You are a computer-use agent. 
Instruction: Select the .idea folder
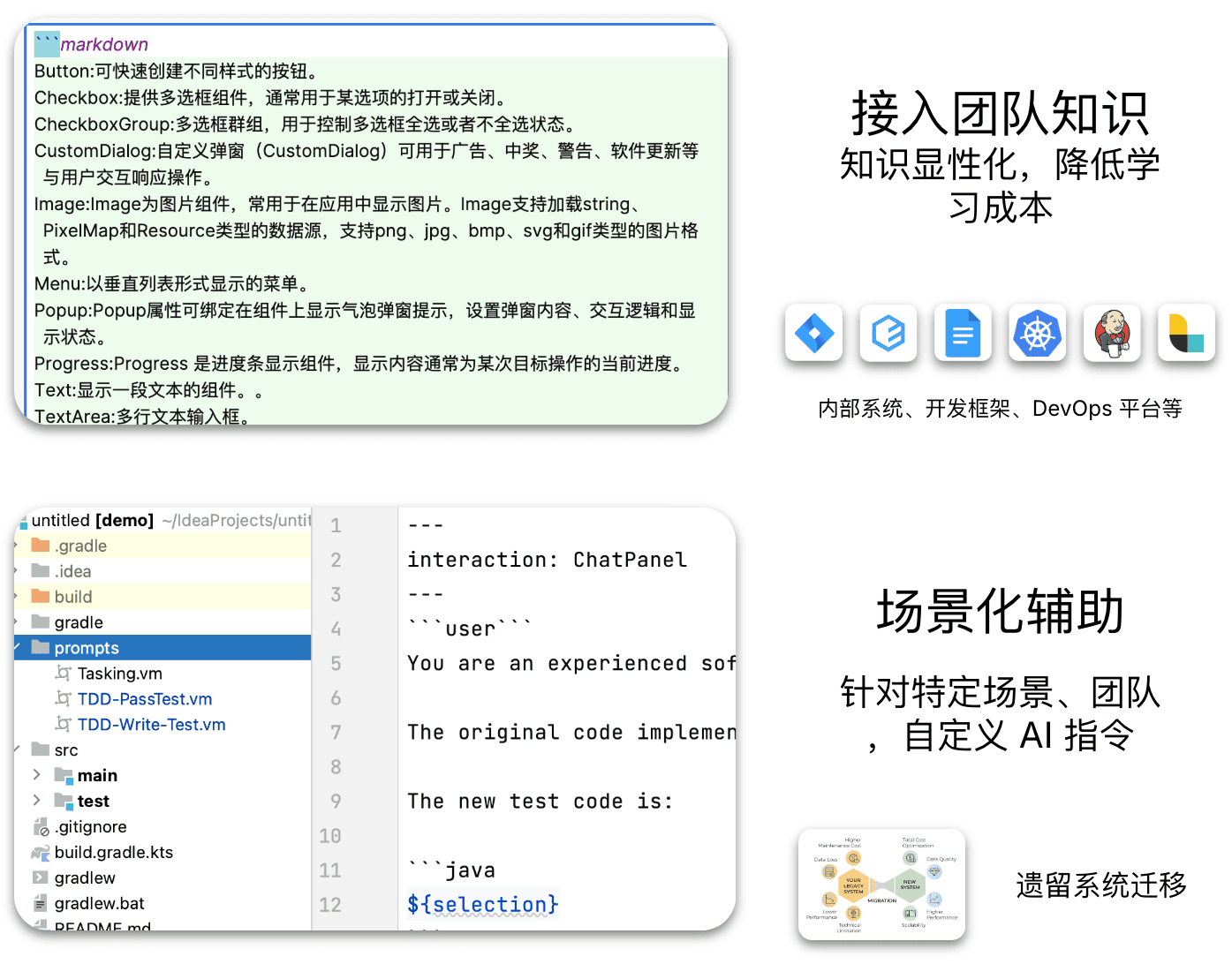point(163,571)
